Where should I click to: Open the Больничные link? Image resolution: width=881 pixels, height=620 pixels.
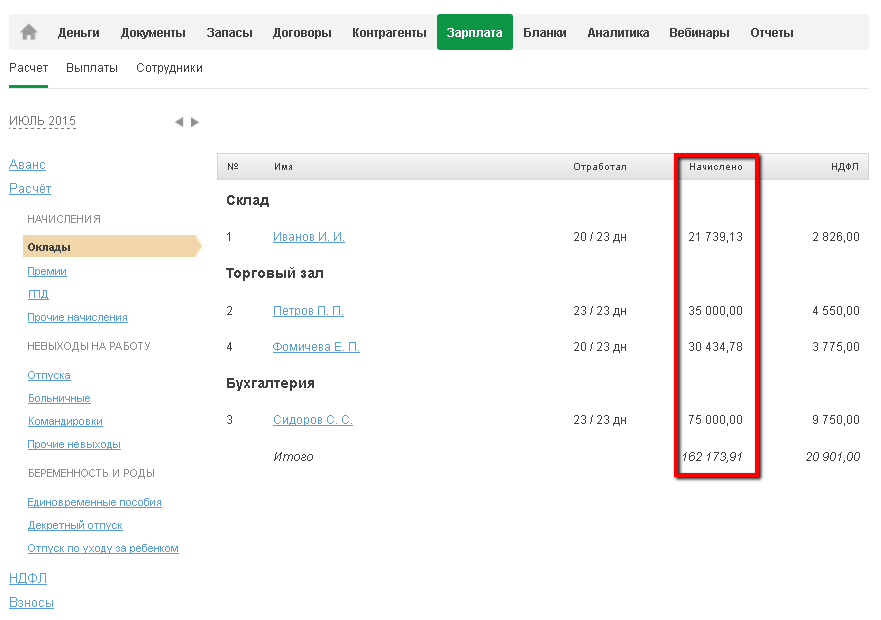59,399
